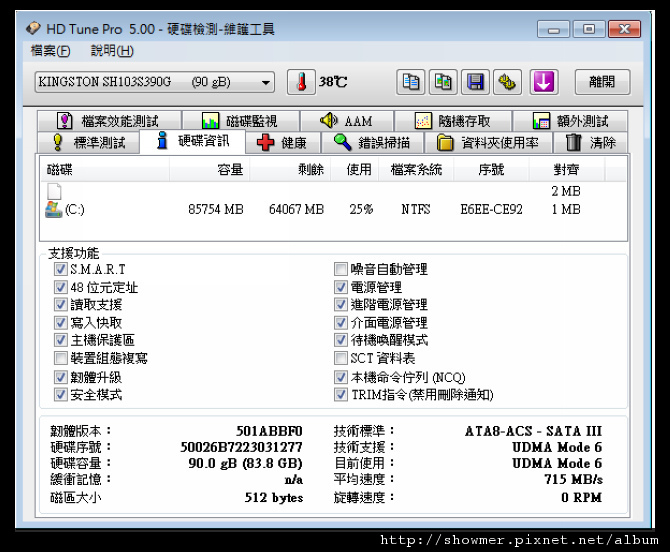Screen dimensions: 670x552
Task: Toggle the 讀取支援 checkbox
Action: tap(61, 305)
